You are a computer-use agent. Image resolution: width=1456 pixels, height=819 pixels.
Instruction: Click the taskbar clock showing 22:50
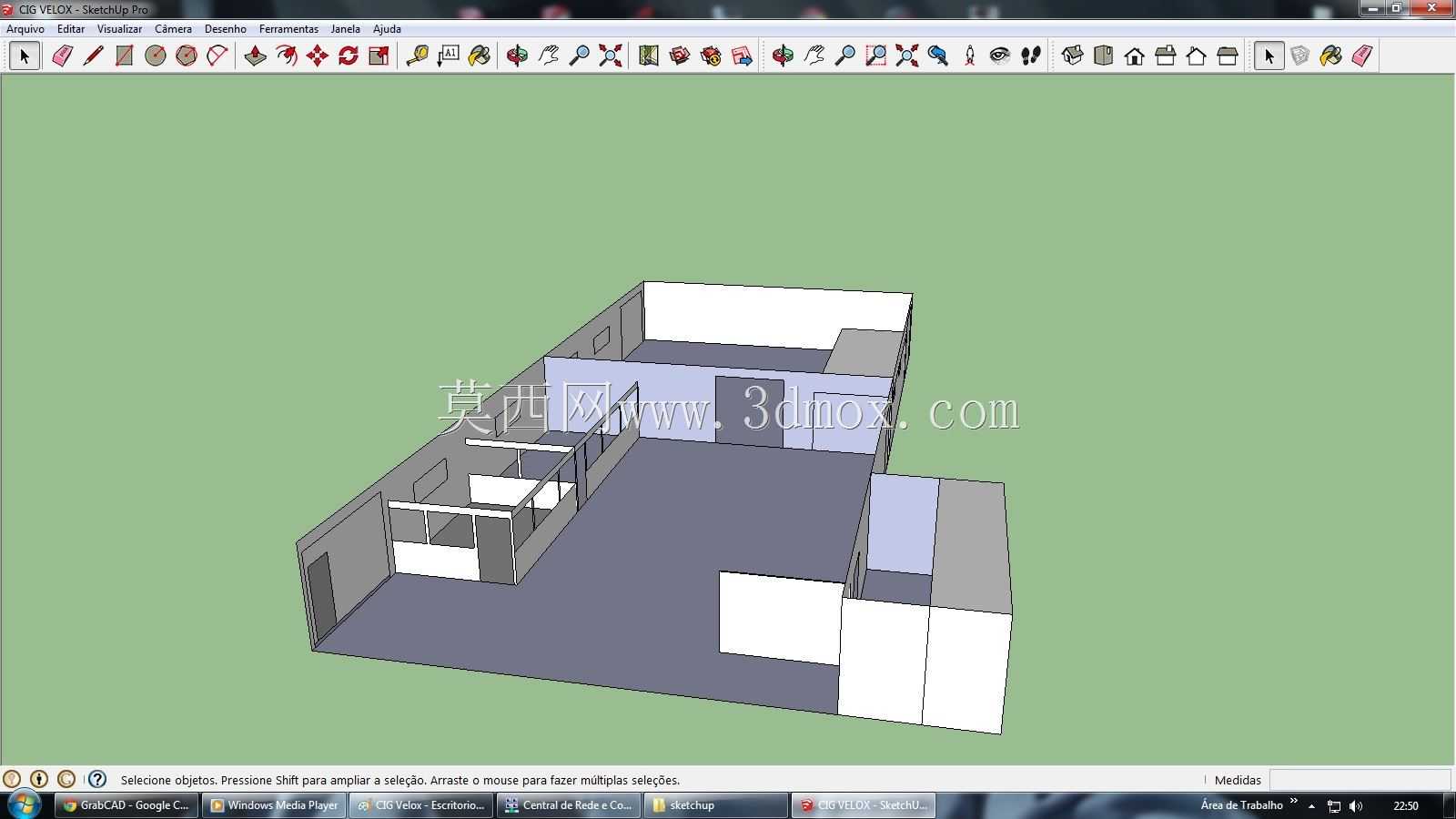click(x=1406, y=806)
